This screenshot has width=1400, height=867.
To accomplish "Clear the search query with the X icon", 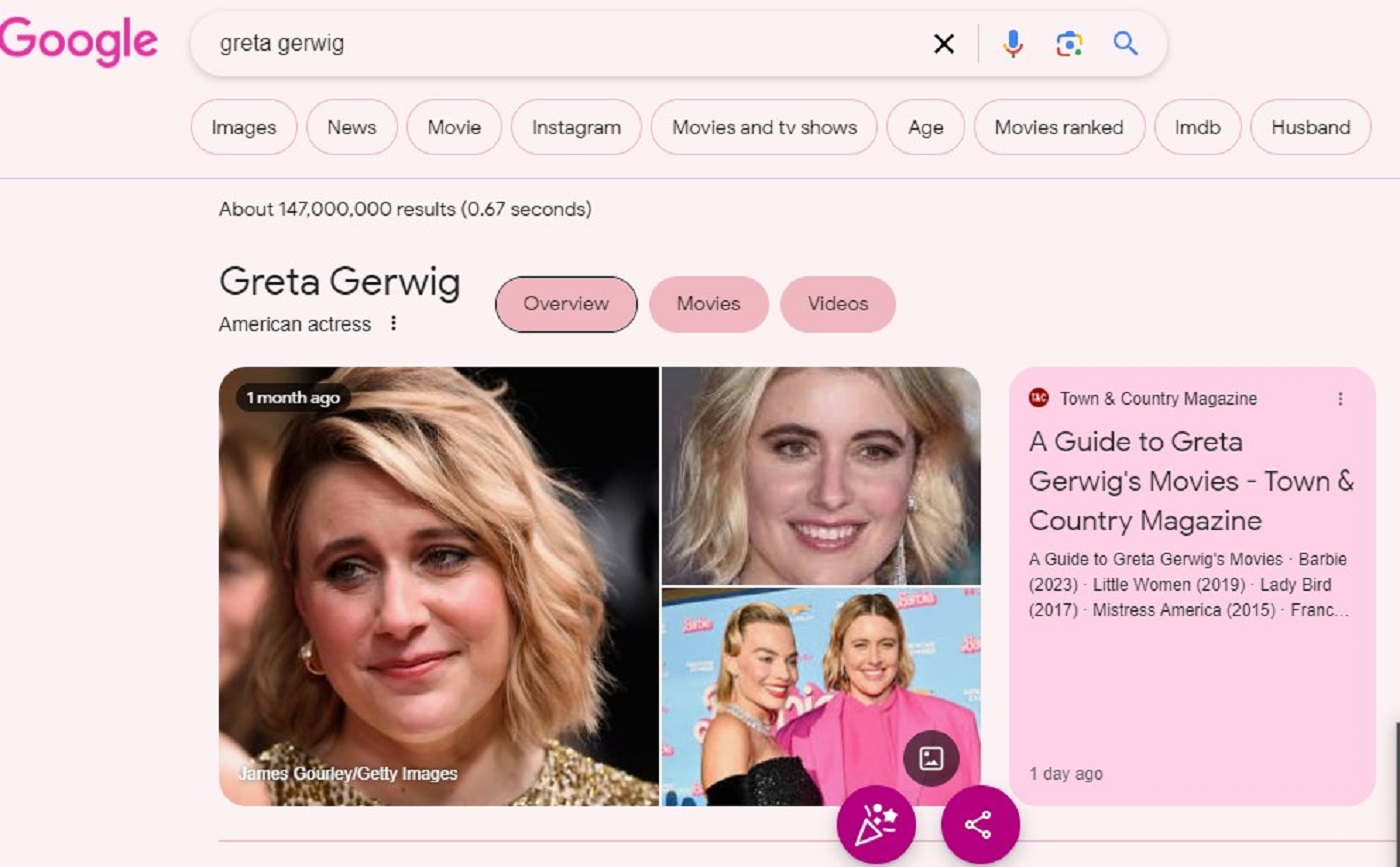I will [943, 43].
